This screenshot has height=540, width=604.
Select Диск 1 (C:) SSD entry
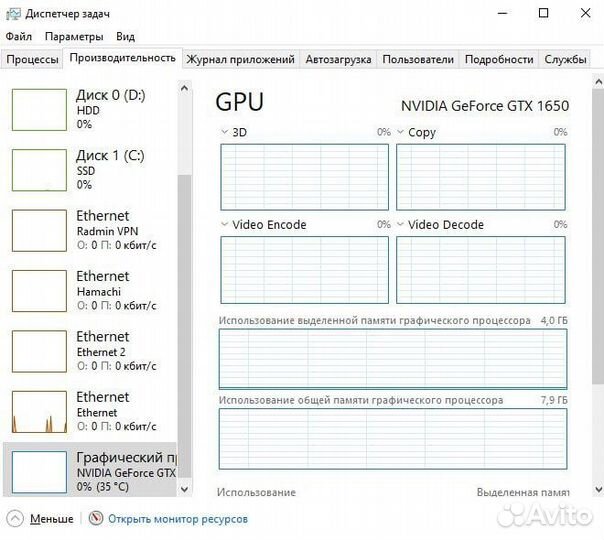[89, 170]
